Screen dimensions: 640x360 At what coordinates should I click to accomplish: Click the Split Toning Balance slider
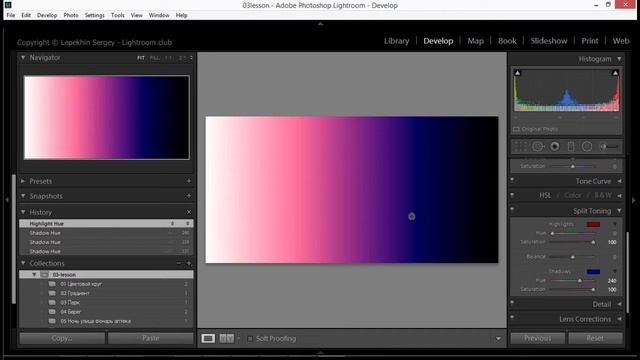click(x=573, y=257)
